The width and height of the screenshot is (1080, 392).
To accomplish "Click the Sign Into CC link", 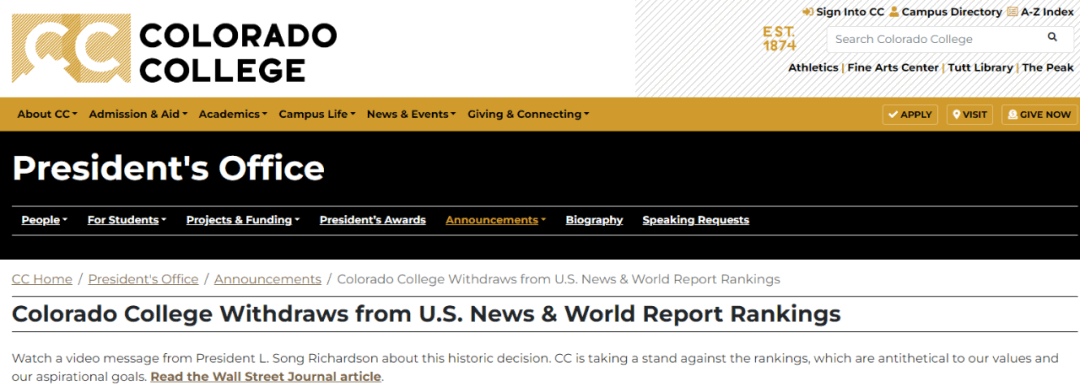I will [843, 12].
